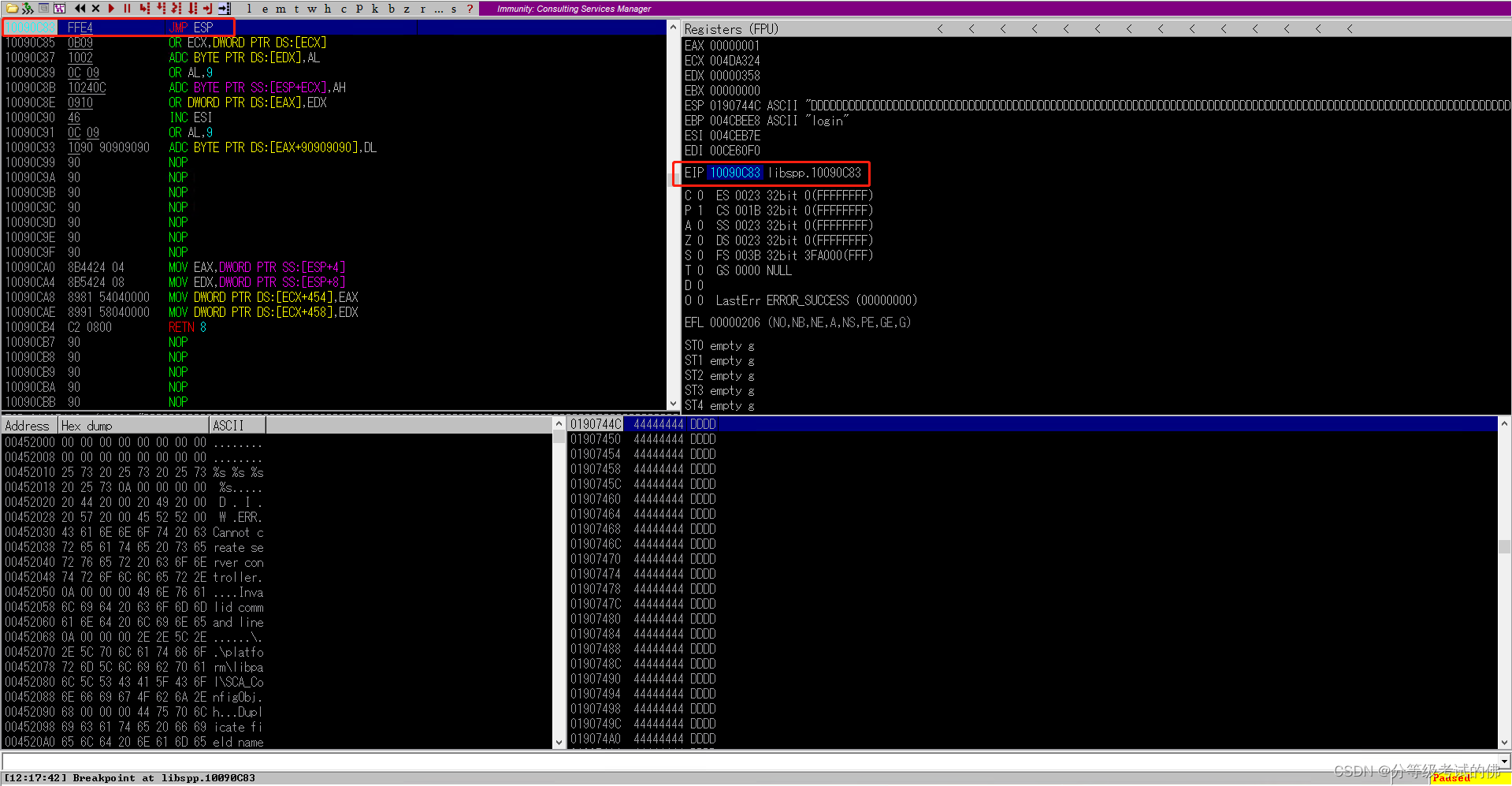Open file with the folder toolbar icon
The width and height of the screenshot is (1512, 786).
coord(12,9)
